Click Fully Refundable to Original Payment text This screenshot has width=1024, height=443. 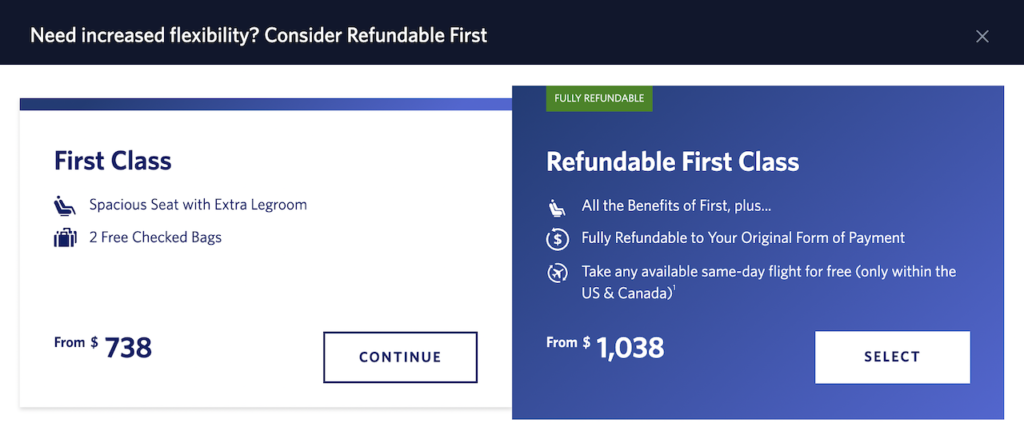coord(743,238)
